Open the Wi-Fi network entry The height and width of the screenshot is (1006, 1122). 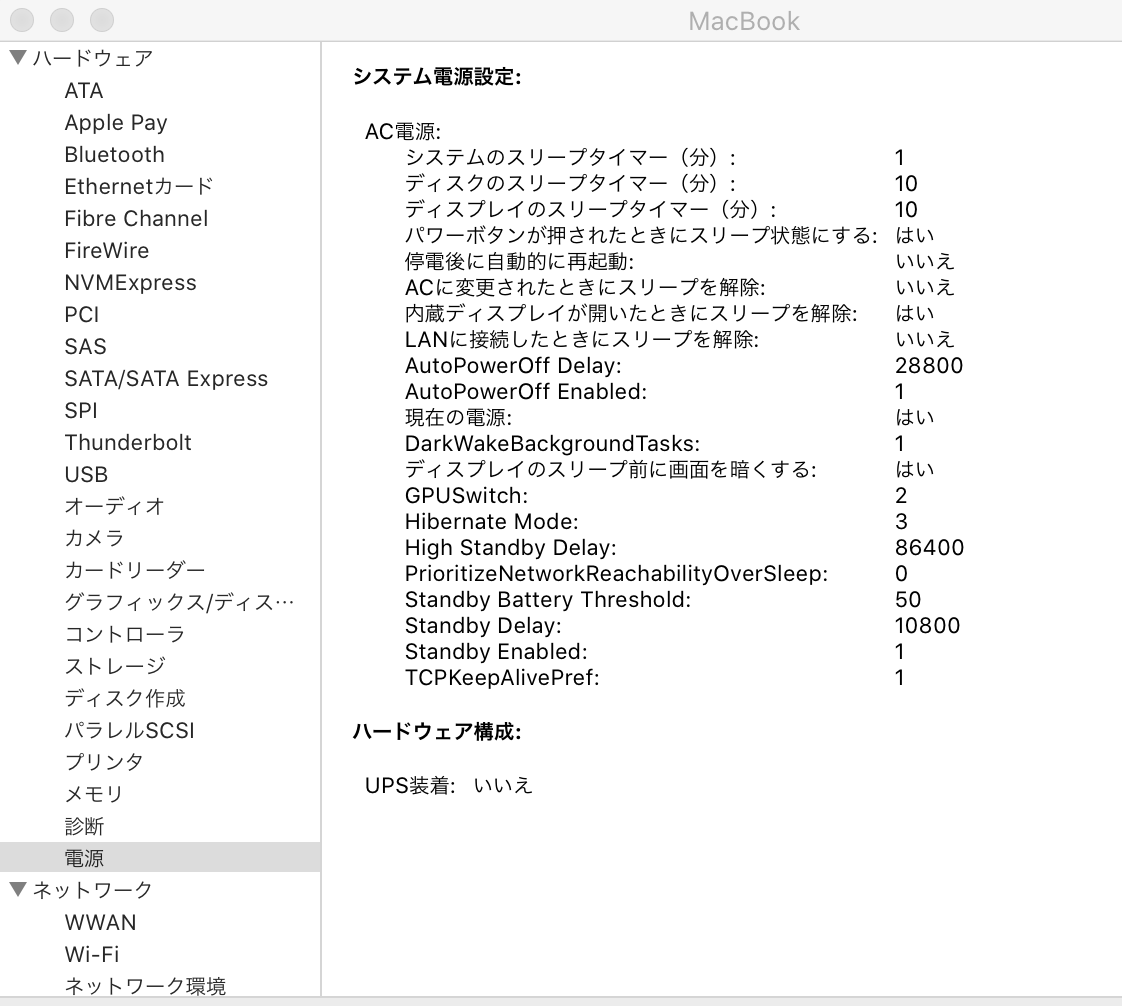click(x=92, y=954)
